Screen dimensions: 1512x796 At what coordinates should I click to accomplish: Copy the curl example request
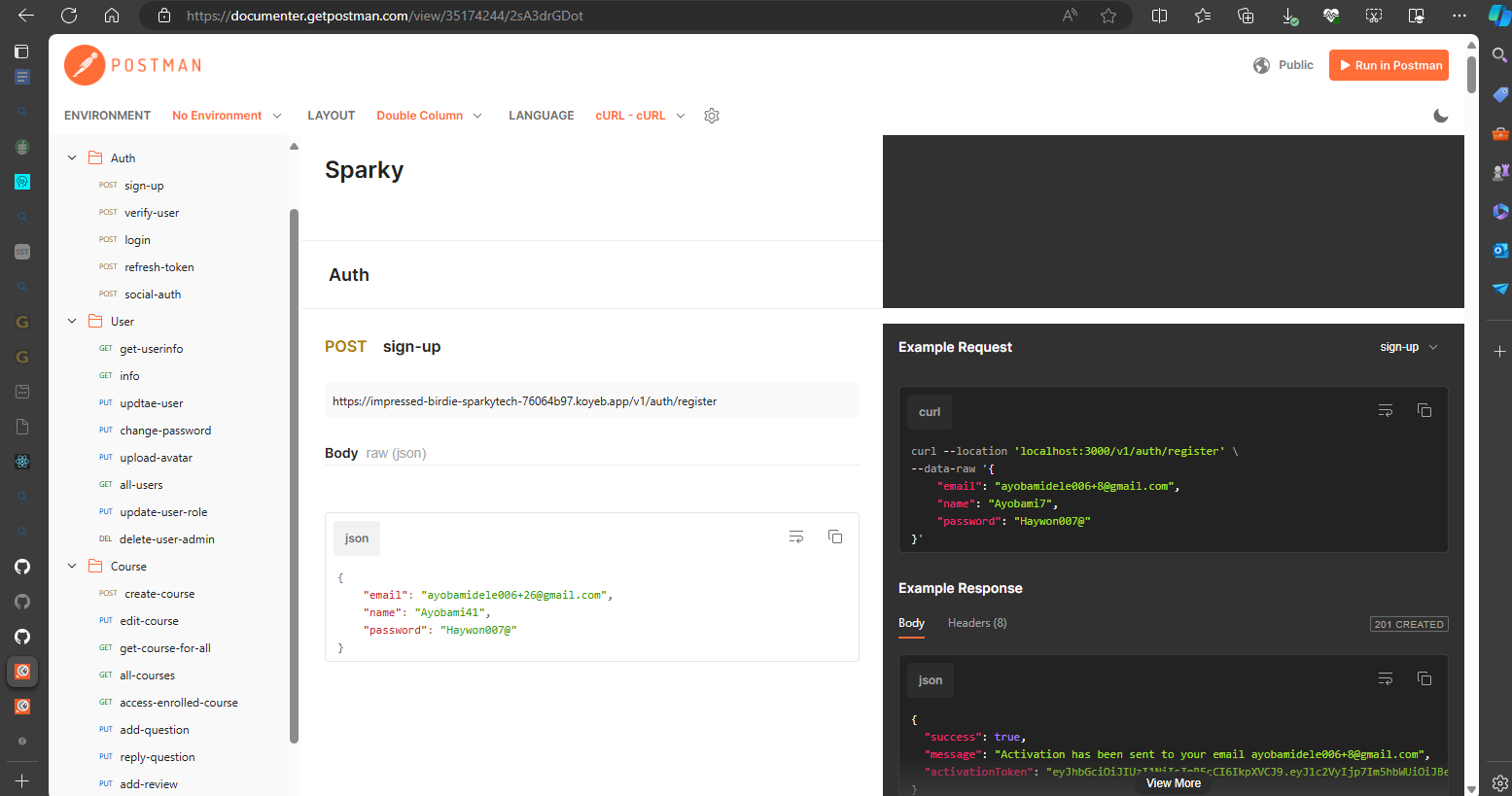1424,410
